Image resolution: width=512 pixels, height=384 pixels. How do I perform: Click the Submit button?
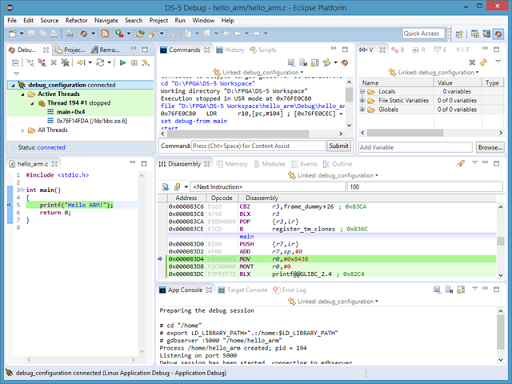click(x=339, y=146)
